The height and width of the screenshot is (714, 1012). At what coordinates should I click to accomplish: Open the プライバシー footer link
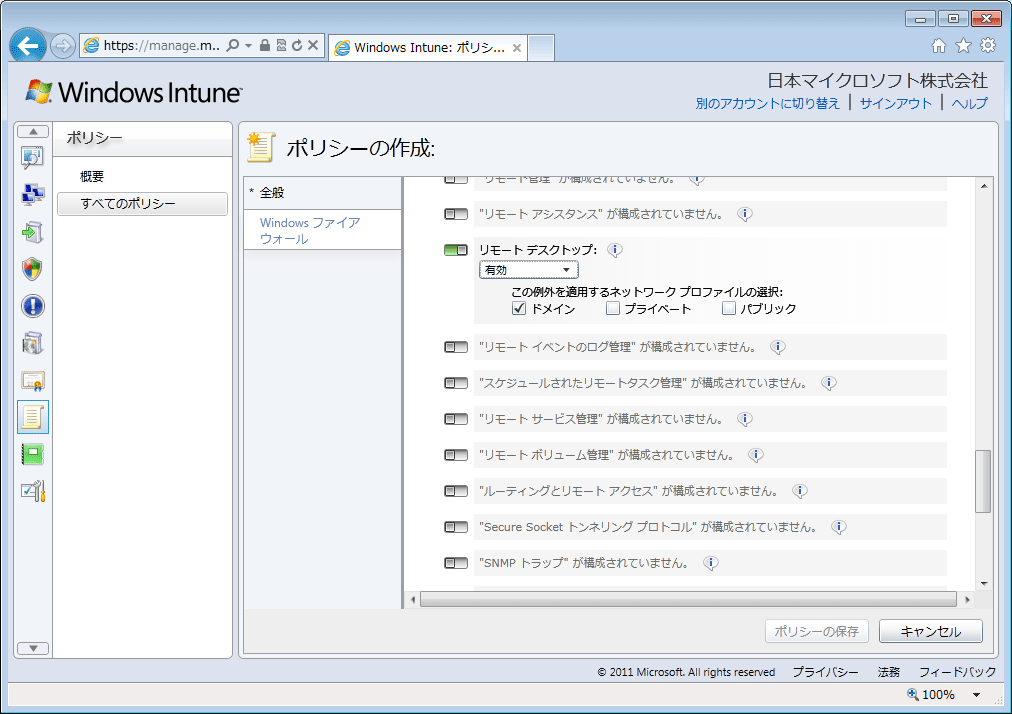[825, 672]
